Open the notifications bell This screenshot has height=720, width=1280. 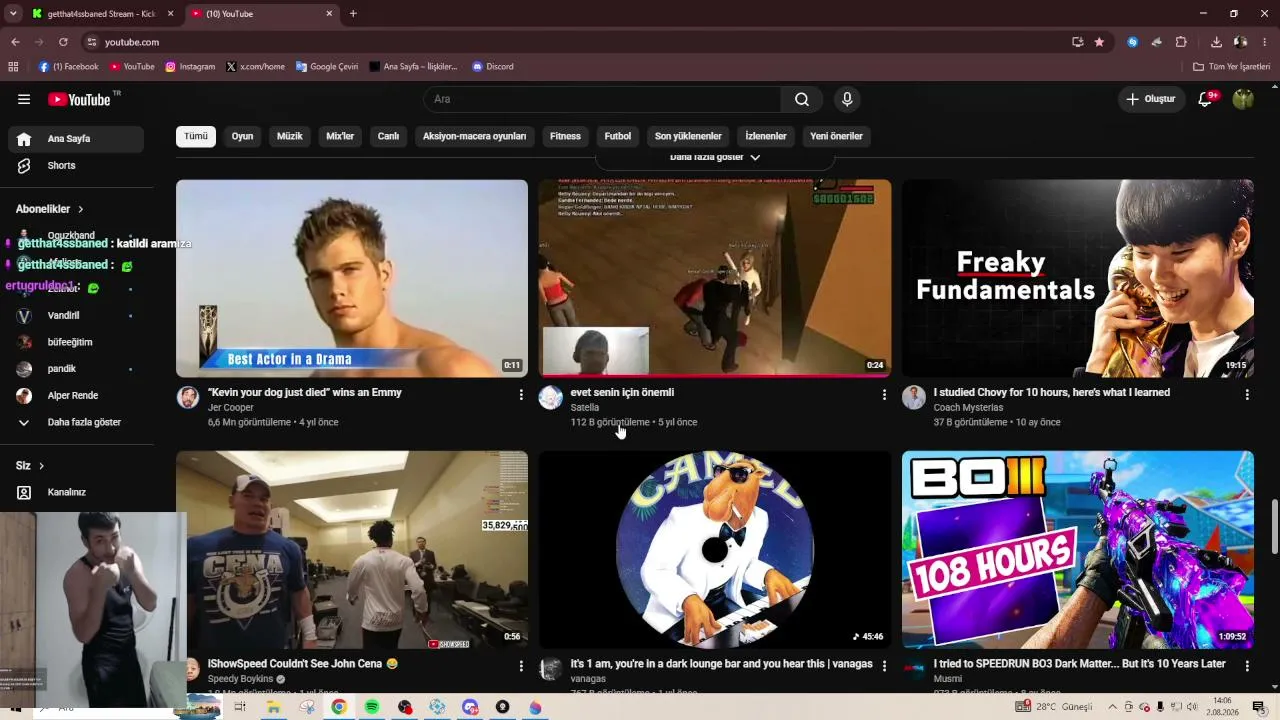[1206, 99]
